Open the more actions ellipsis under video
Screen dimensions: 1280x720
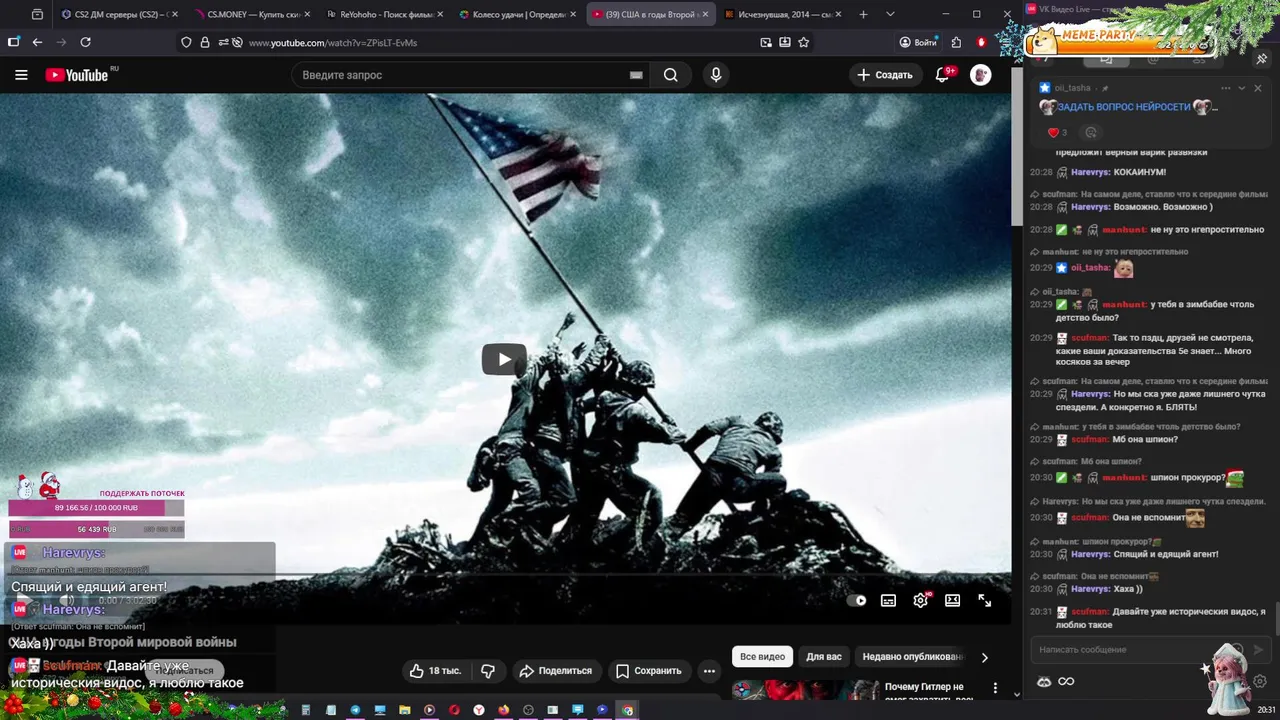[x=709, y=671]
